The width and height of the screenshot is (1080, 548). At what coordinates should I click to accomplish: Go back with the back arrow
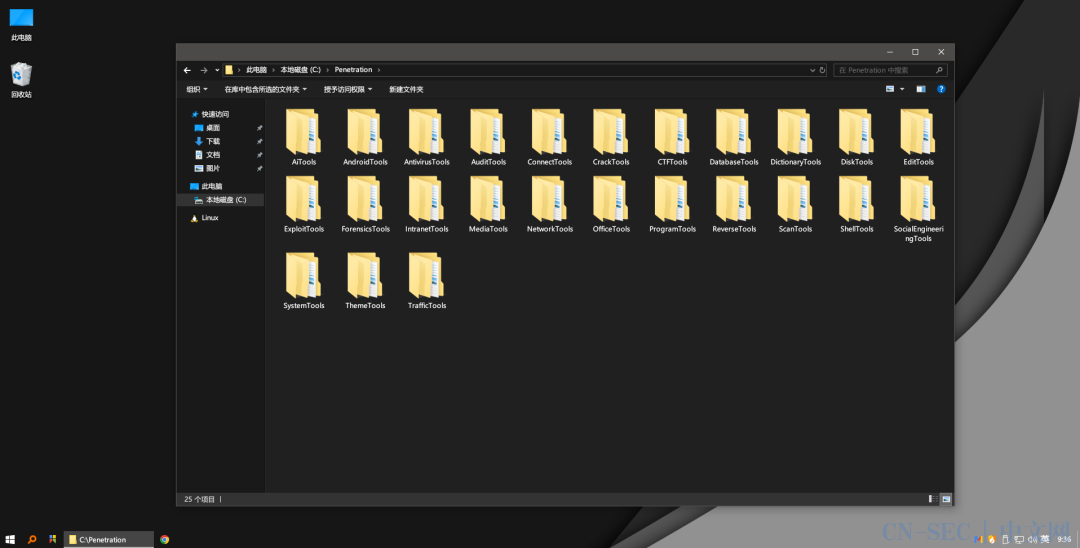pyautogui.click(x=187, y=70)
